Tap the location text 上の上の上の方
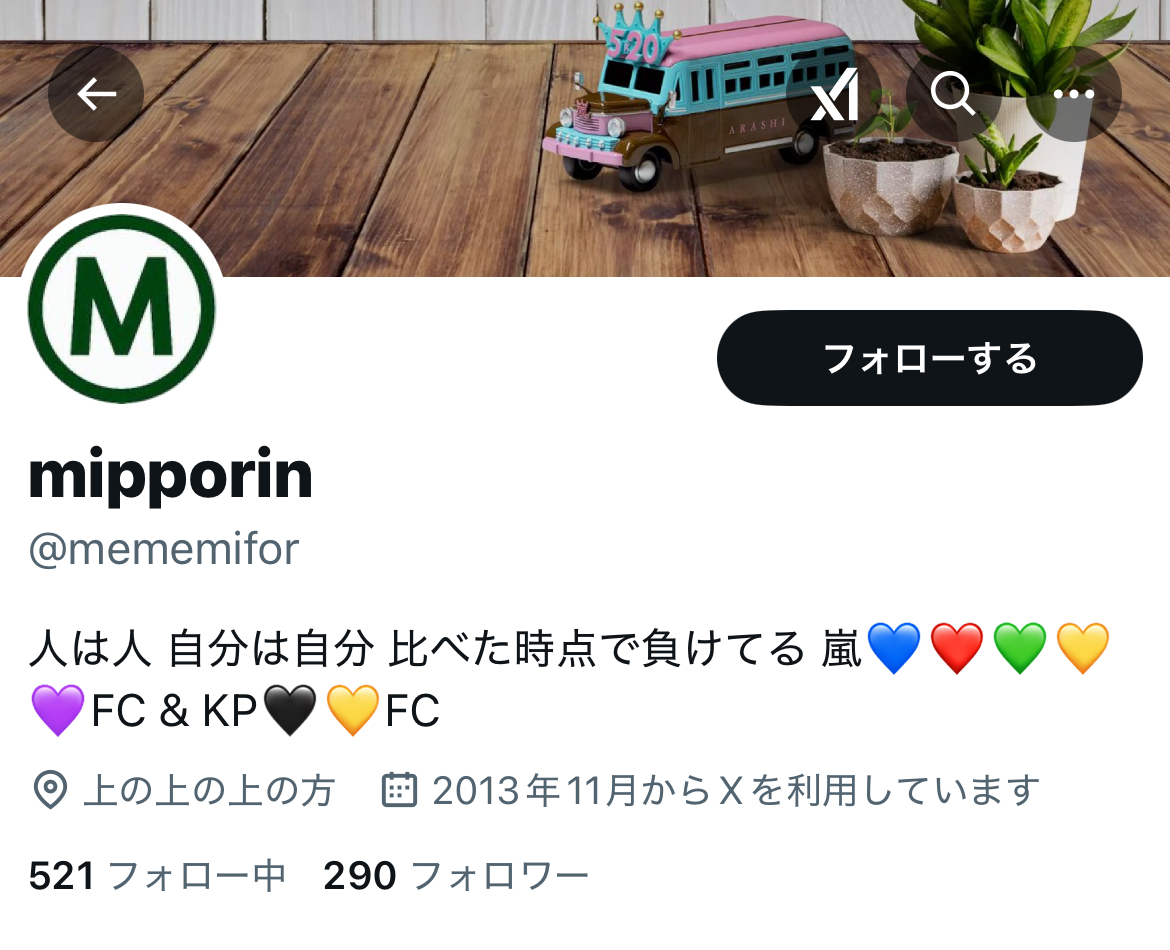1170x950 pixels. pyautogui.click(x=210, y=790)
